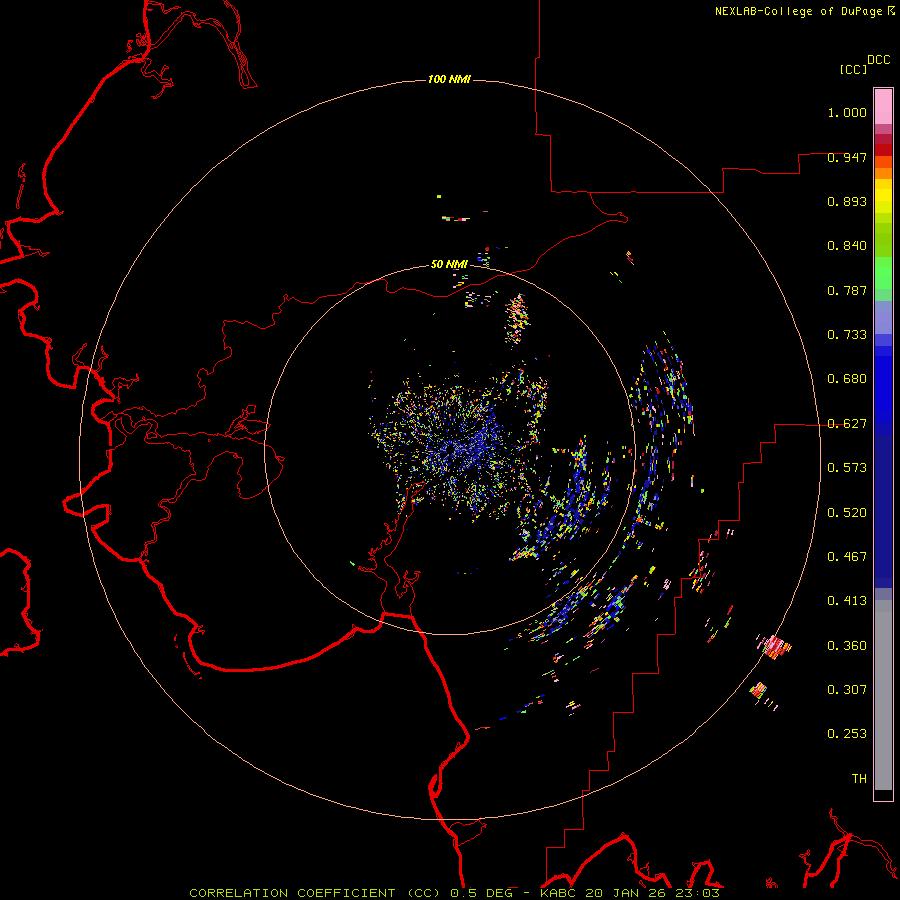Click the 0.893 color scale value
This screenshot has width=900, height=900.
point(847,201)
